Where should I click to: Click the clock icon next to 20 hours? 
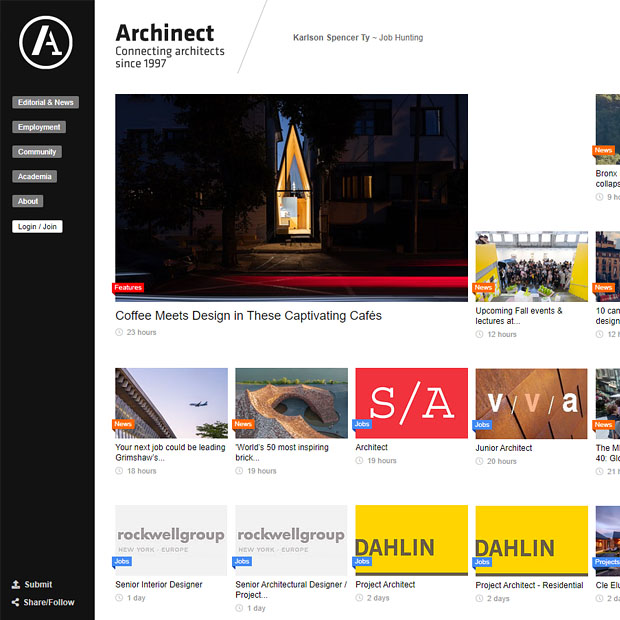pyautogui.click(x=479, y=461)
